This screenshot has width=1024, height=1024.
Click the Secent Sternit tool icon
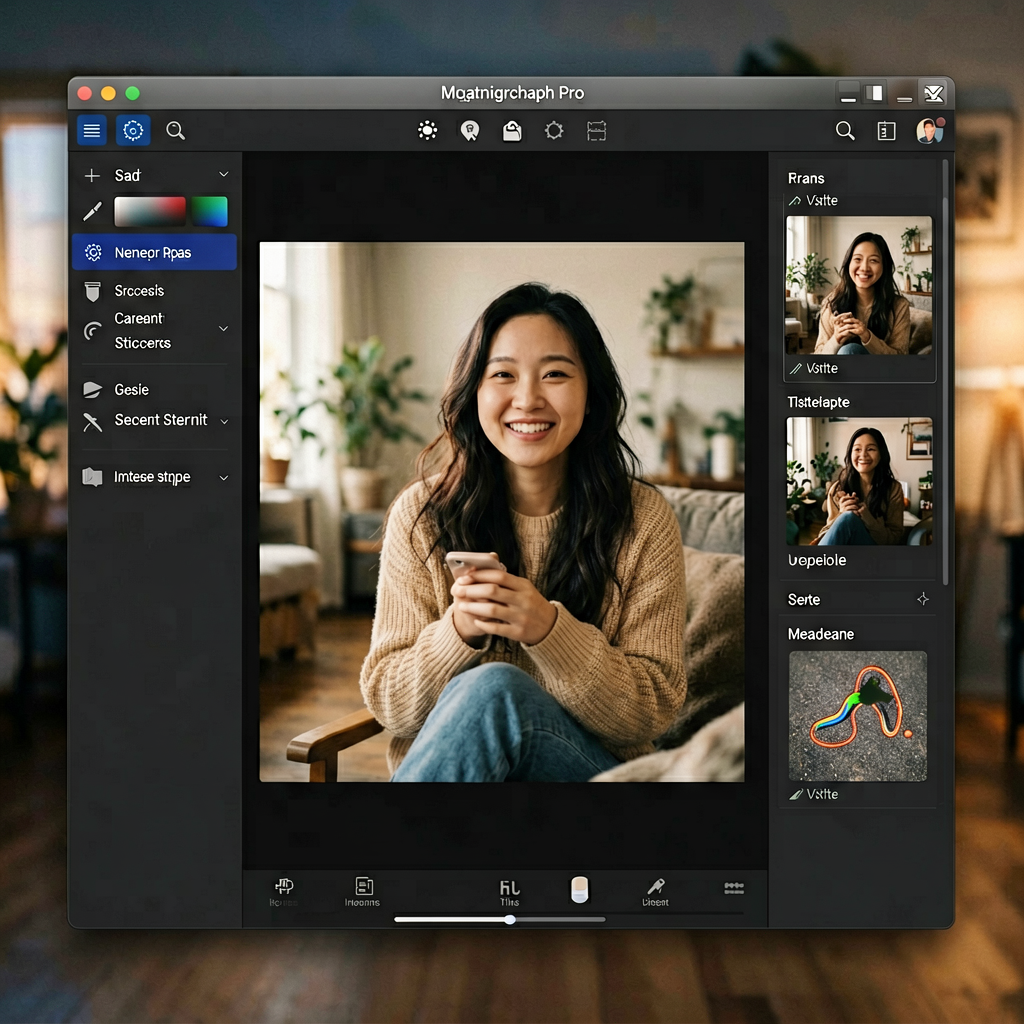[x=92, y=423]
